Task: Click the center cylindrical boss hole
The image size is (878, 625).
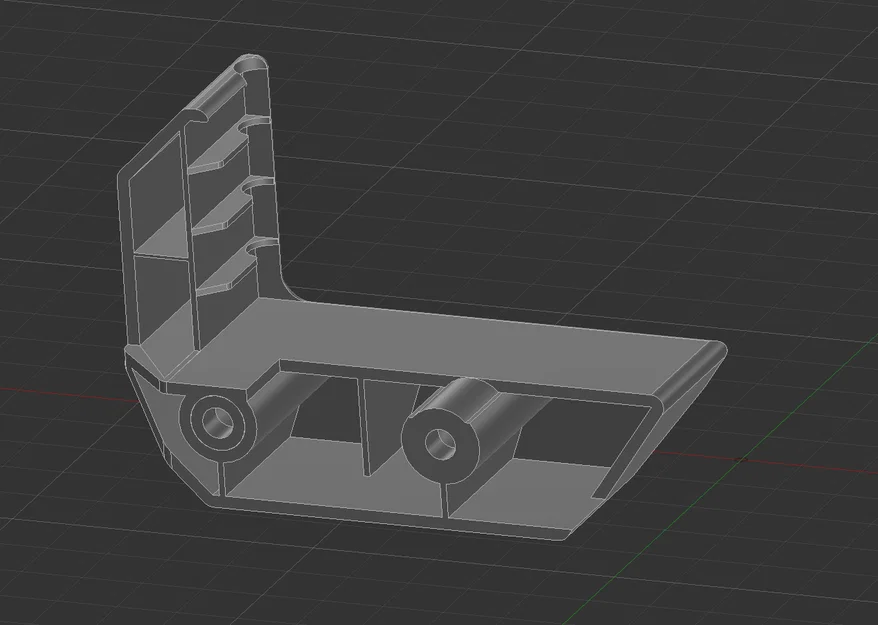Action: pos(441,444)
